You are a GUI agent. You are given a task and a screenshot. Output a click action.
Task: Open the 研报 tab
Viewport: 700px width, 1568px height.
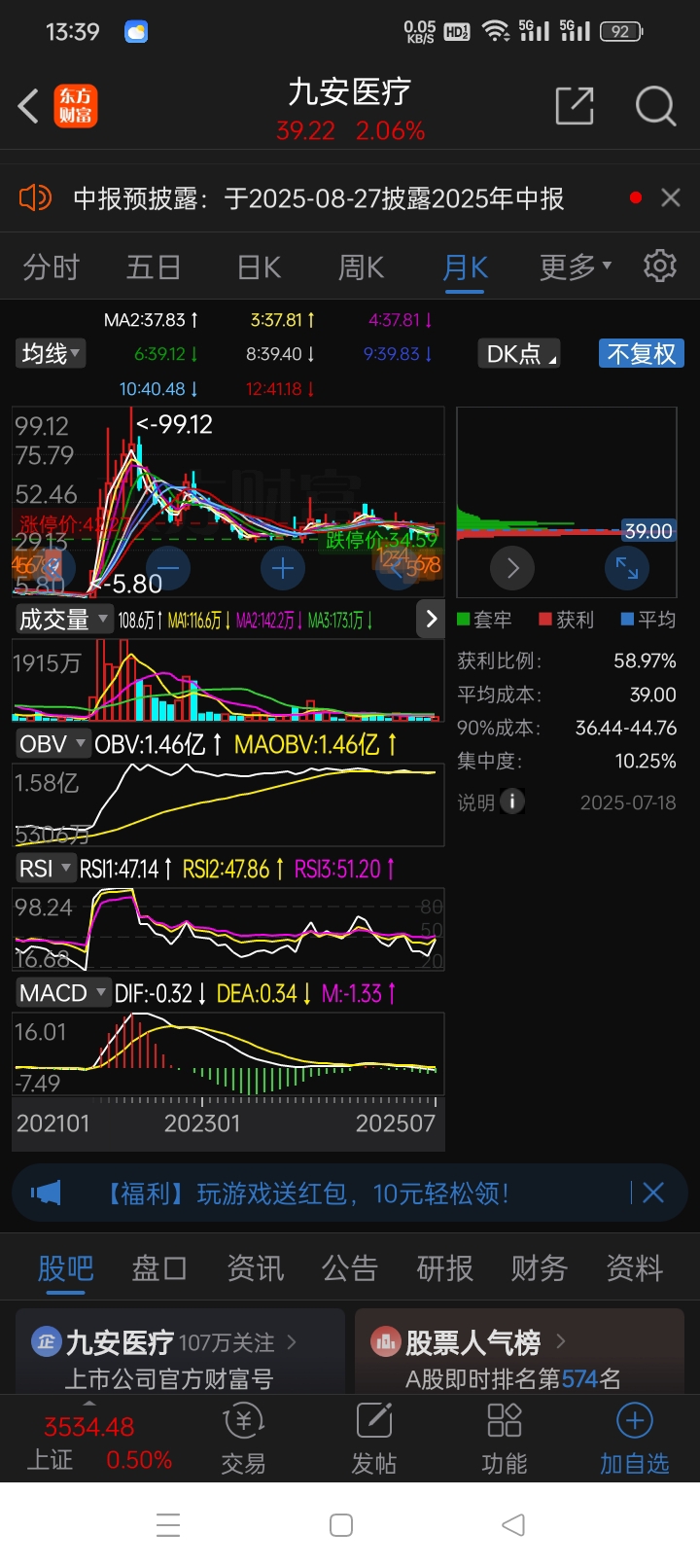pyautogui.click(x=444, y=1267)
